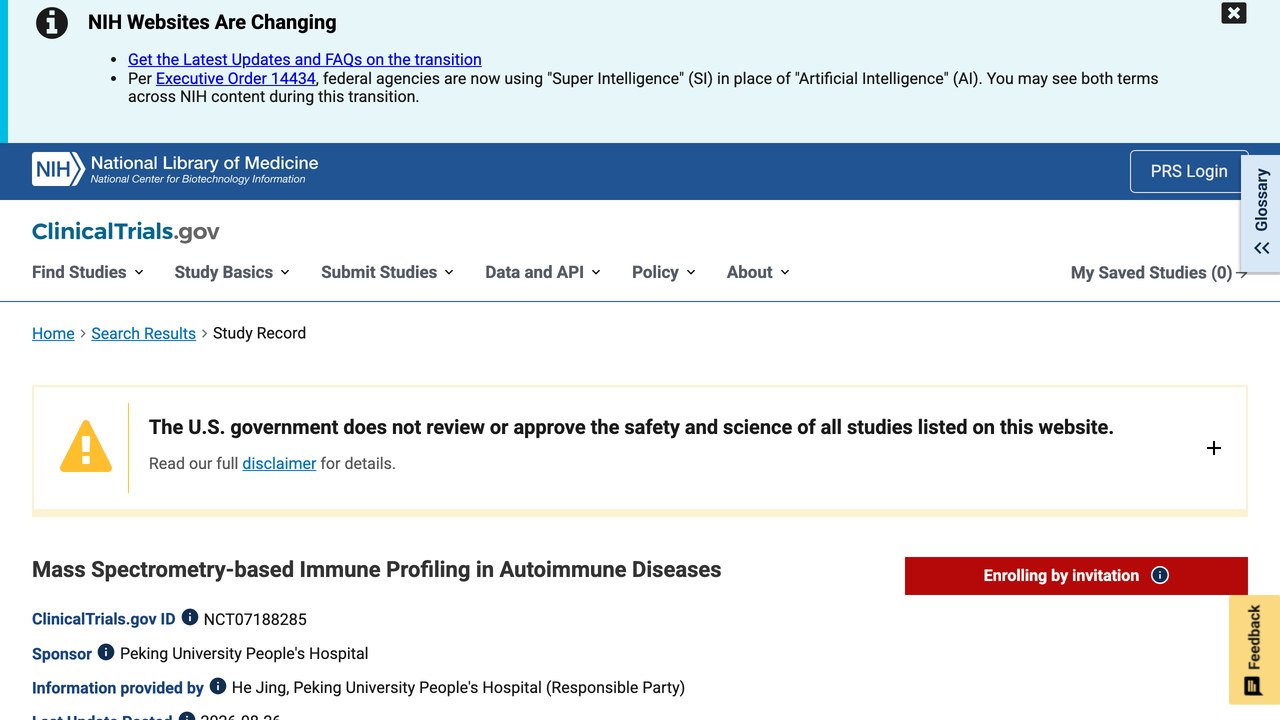Open My Saved Studies (0)
The width and height of the screenshot is (1280, 720).
coord(1159,273)
